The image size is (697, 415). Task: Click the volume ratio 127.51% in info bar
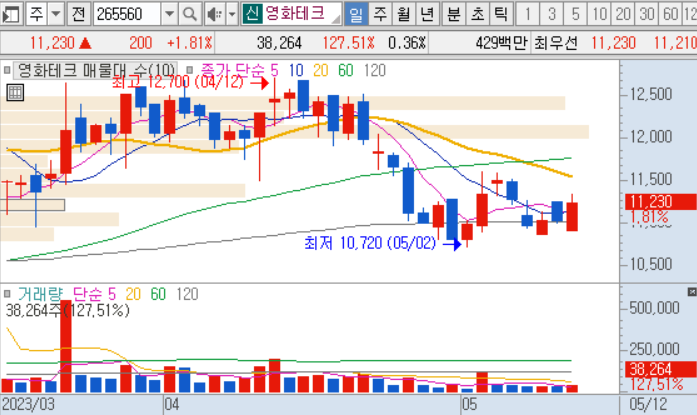[348, 43]
